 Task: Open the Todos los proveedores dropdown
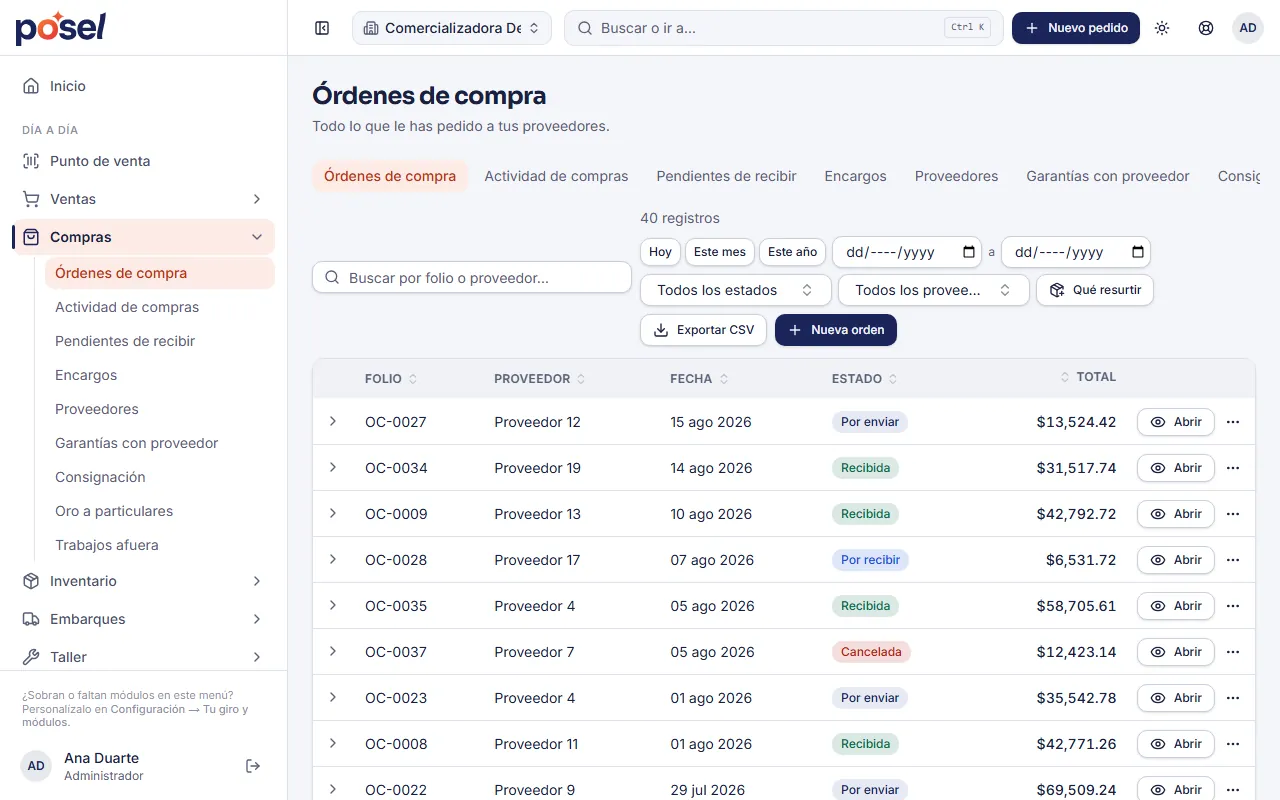coord(934,290)
